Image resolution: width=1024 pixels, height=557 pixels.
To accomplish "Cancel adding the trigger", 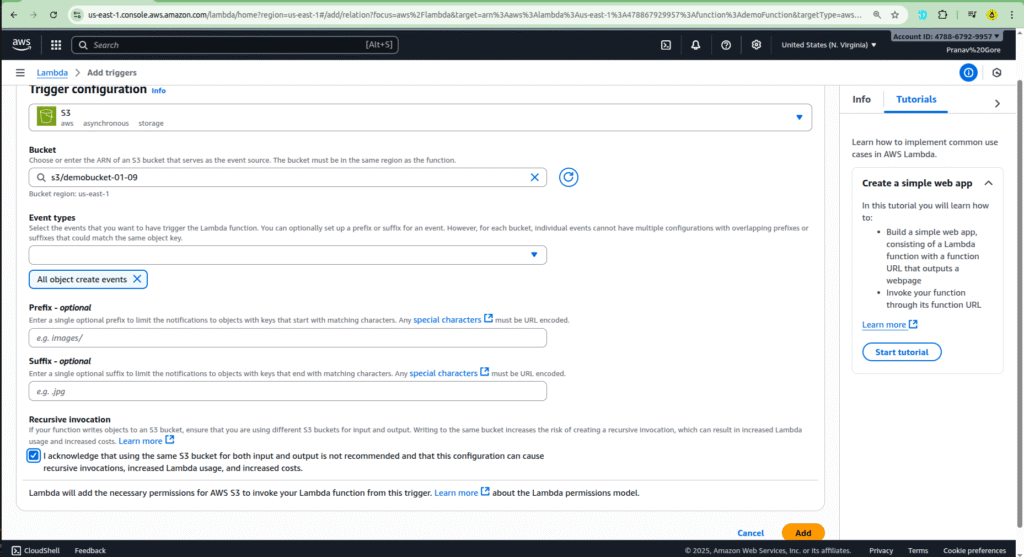I will pyautogui.click(x=750, y=533).
